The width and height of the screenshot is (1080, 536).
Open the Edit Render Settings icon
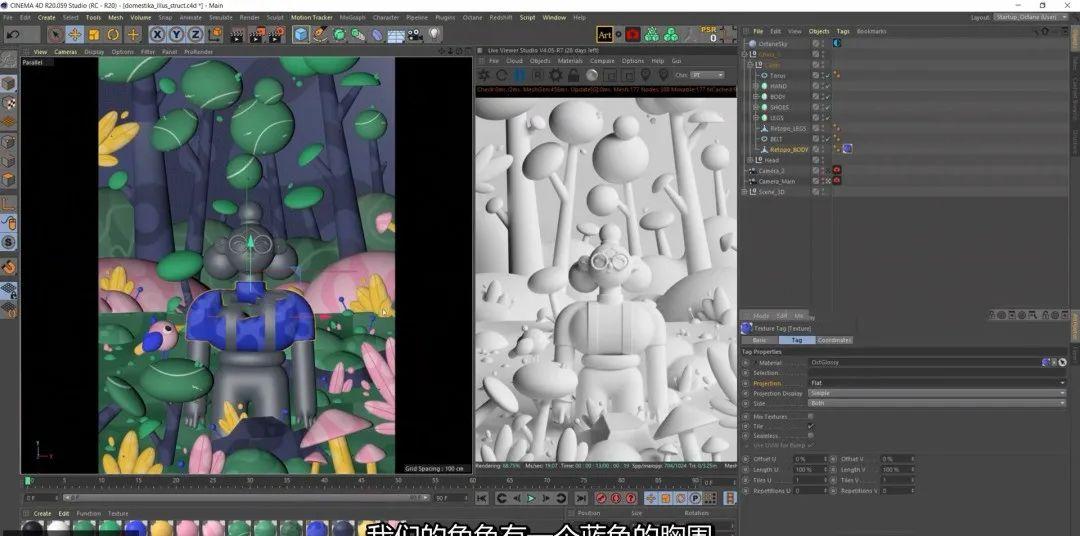277,34
